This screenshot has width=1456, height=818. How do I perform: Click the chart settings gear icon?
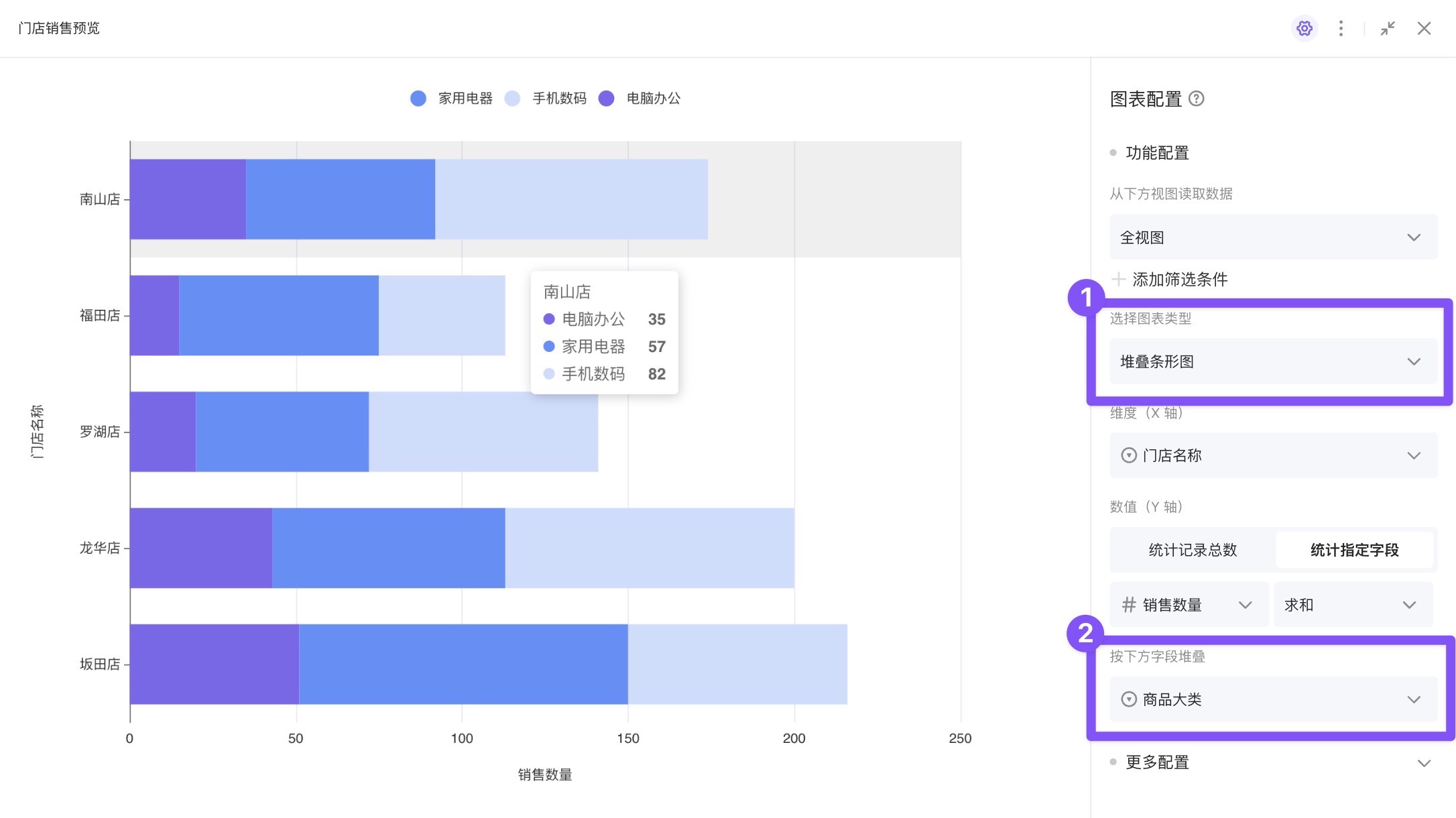[x=1304, y=28]
